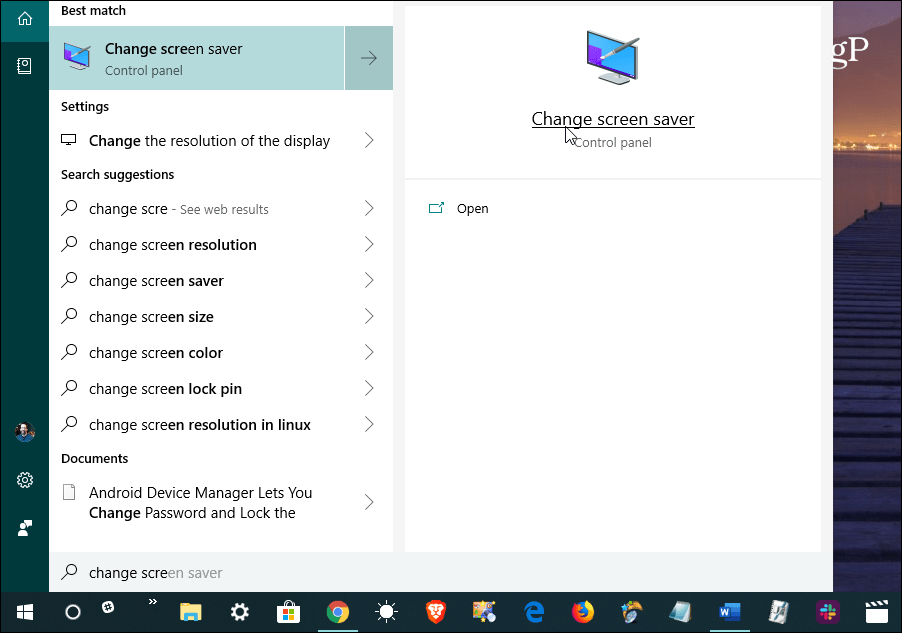The width and height of the screenshot is (902, 633).
Task: Expand 'Change the resolution of the display' chevron
Action: tap(369, 141)
